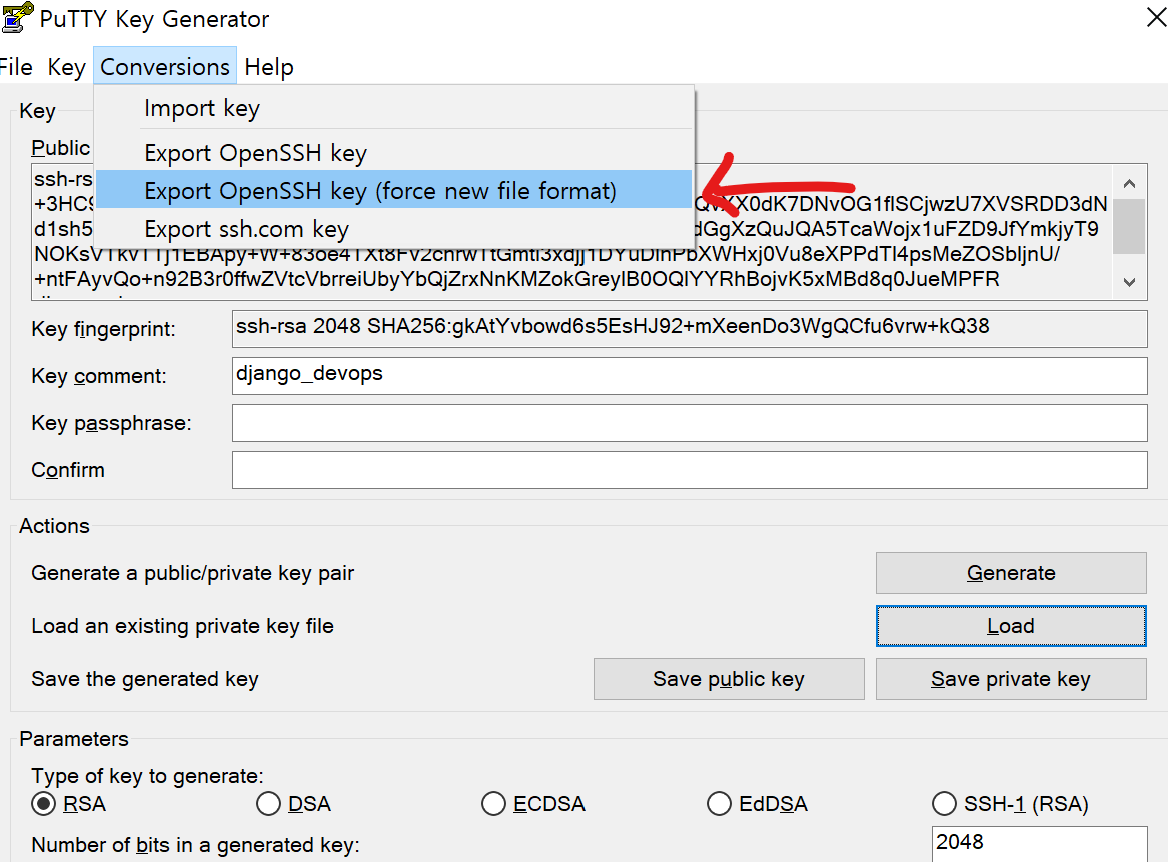Image resolution: width=1168 pixels, height=862 pixels.
Task: Click the Key passphrase label
Action: point(111,423)
